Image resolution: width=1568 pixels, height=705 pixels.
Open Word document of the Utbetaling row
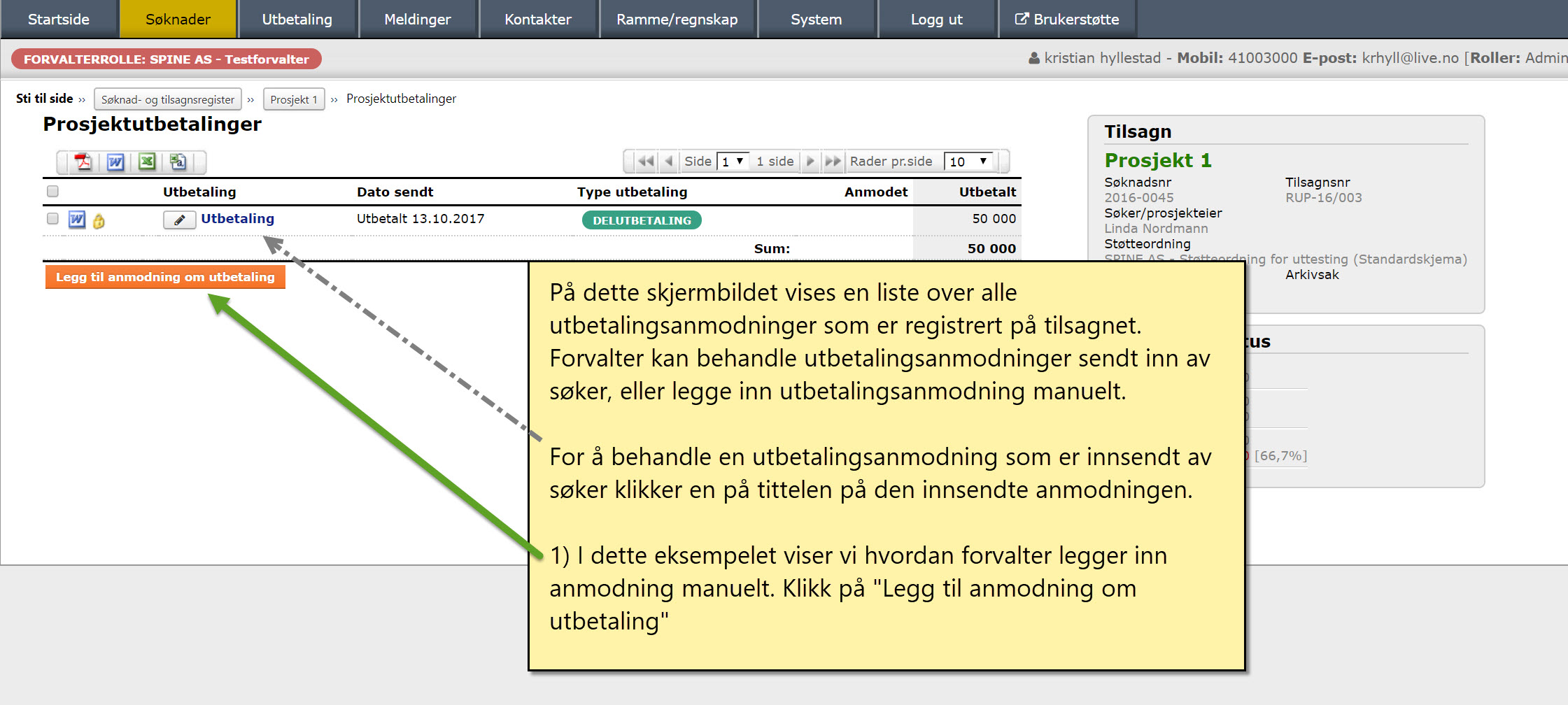coord(77,220)
